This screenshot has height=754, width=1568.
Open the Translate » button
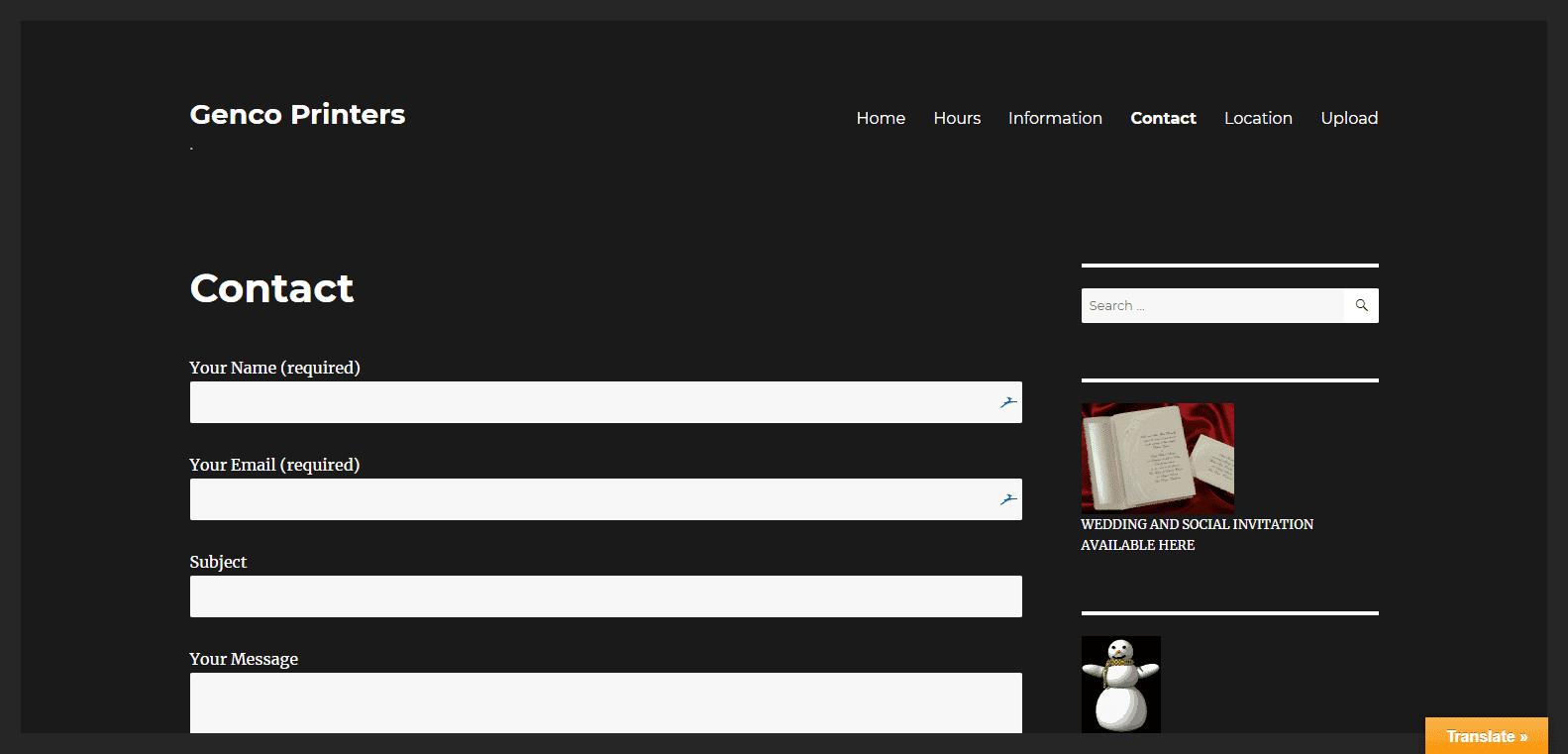tap(1486, 736)
